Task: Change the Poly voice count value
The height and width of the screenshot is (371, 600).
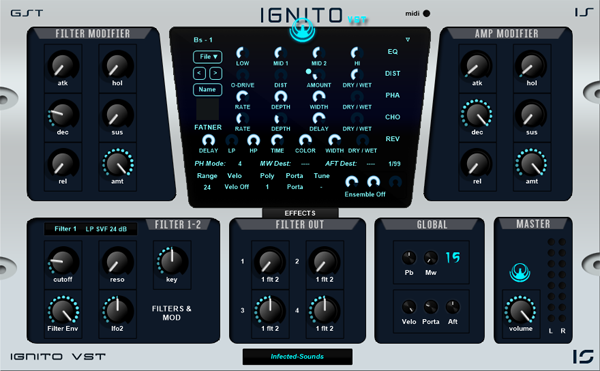Action: (x=267, y=187)
